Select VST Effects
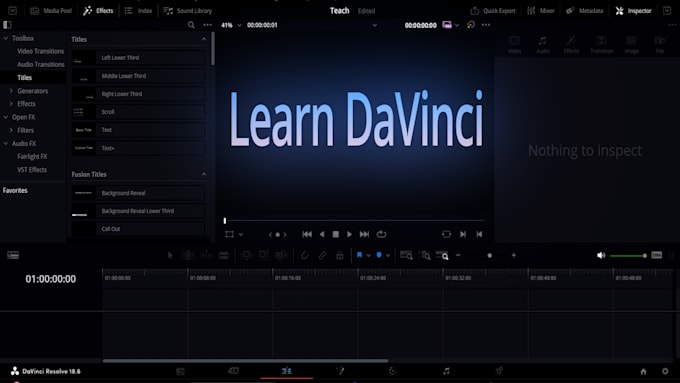 (x=32, y=170)
